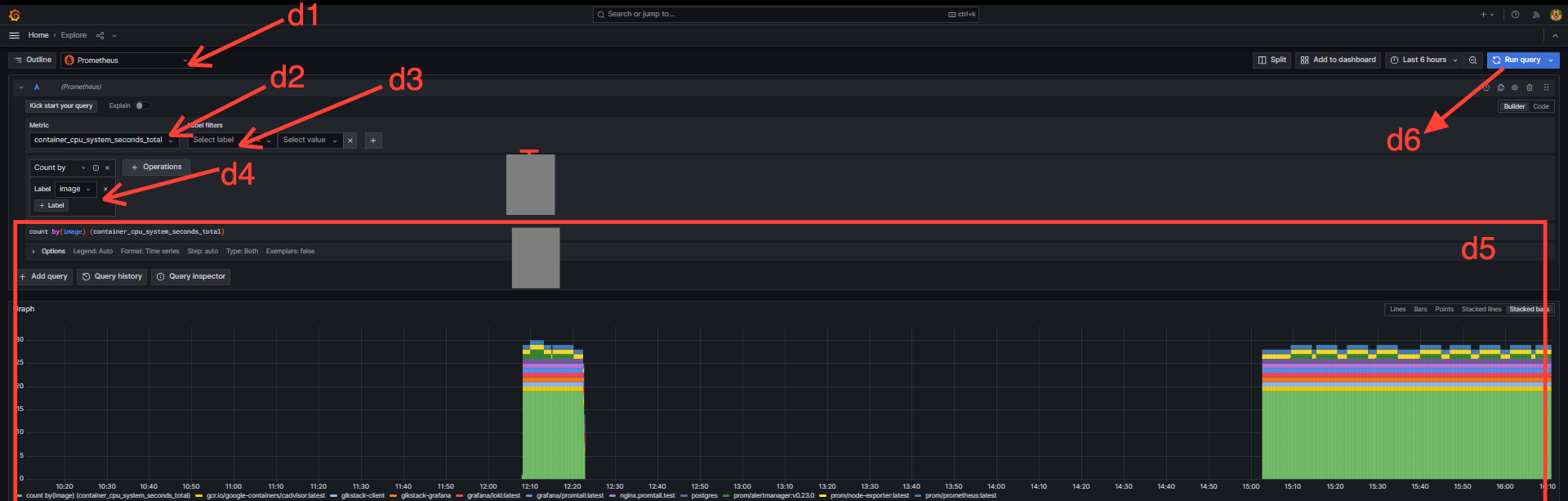Image resolution: width=1568 pixels, height=501 pixels.
Task: Go to Home breadcrumb
Action: pyautogui.click(x=38, y=35)
